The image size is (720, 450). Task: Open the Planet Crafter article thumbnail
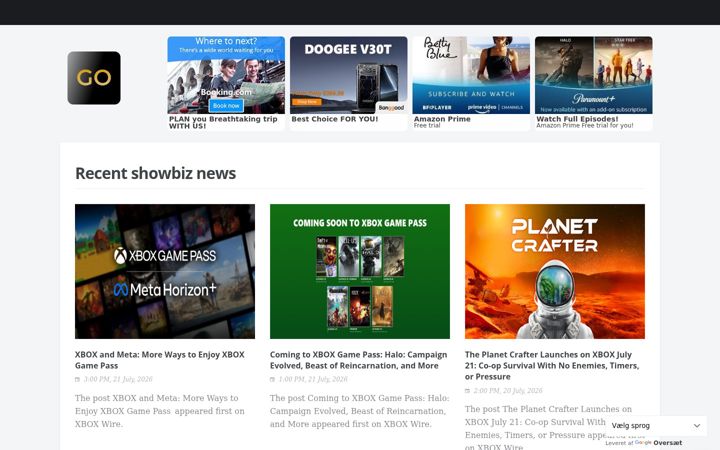(x=555, y=271)
